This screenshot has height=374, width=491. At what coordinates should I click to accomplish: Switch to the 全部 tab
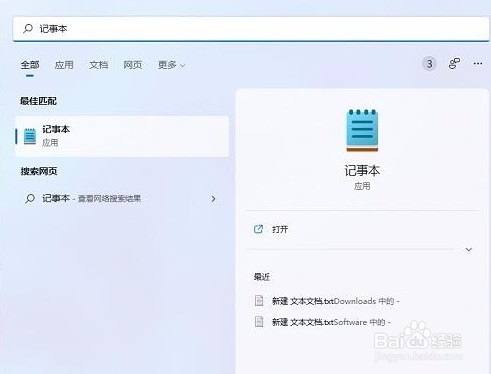30,65
